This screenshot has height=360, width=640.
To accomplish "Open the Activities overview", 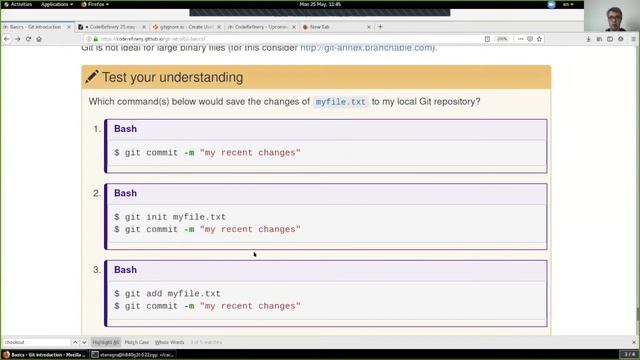I will (18, 4).
